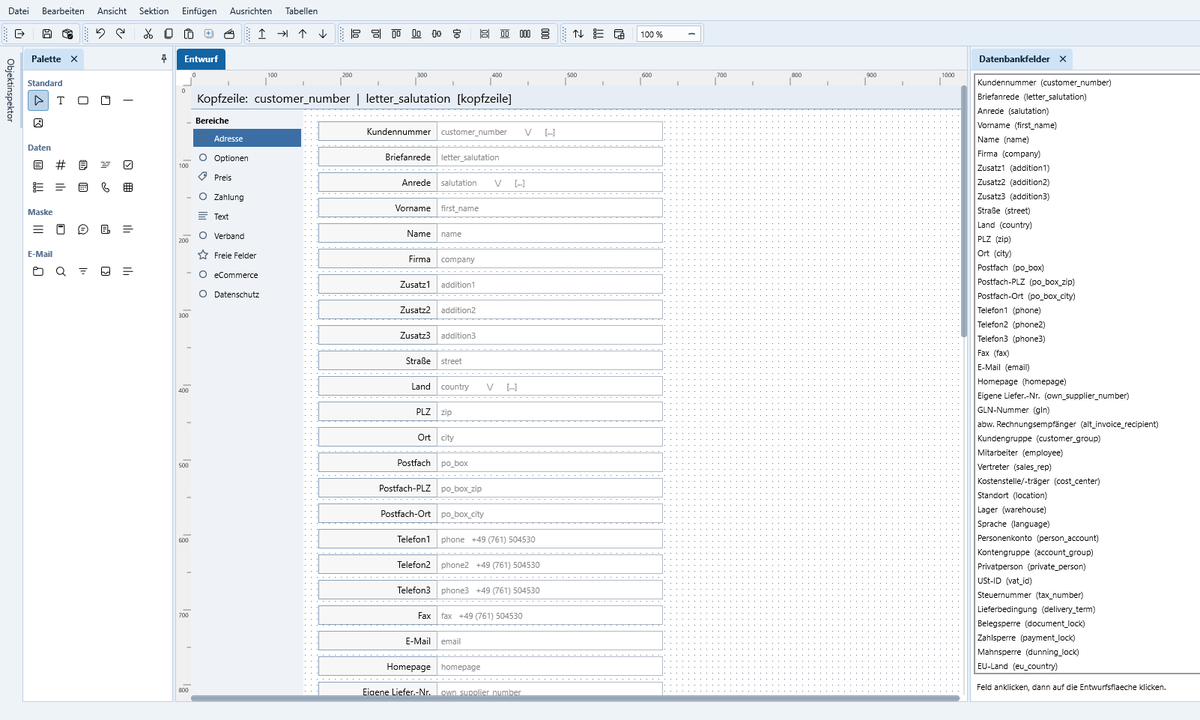Pick the checkbox element under Daten
The height and width of the screenshot is (720, 1200).
(128, 164)
